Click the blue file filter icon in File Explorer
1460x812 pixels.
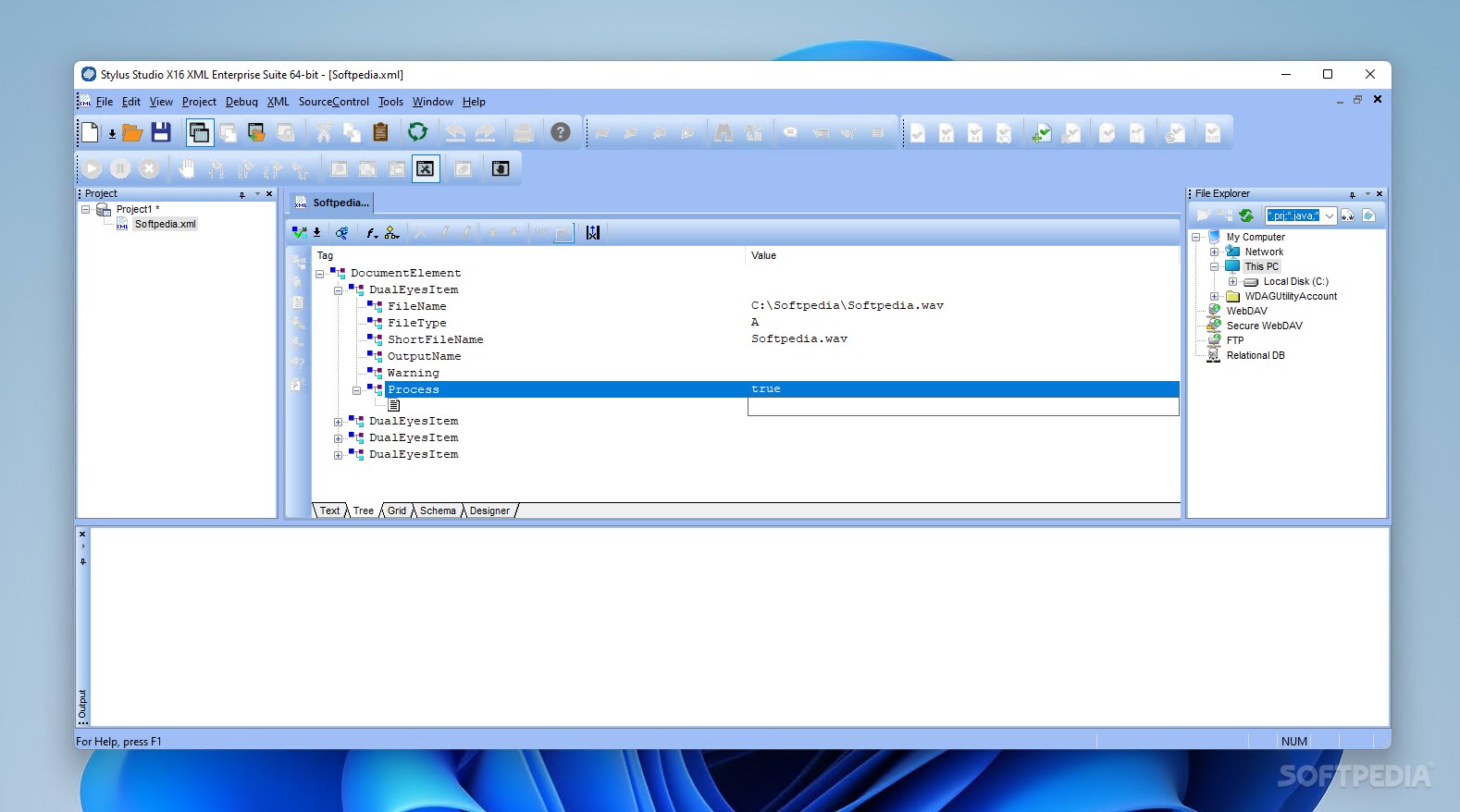pyautogui.click(x=1369, y=215)
